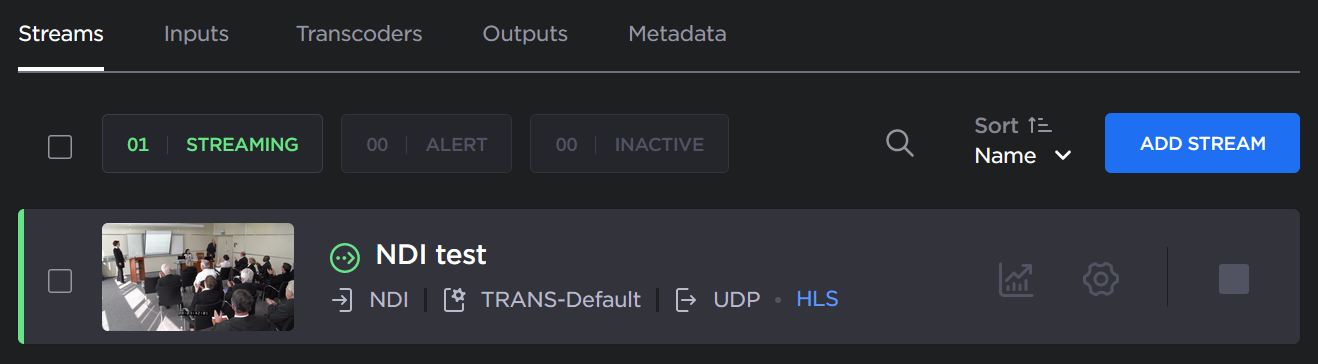Expand the Sort Name dropdown
1318x364 pixels.
click(x=1023, y=155)
